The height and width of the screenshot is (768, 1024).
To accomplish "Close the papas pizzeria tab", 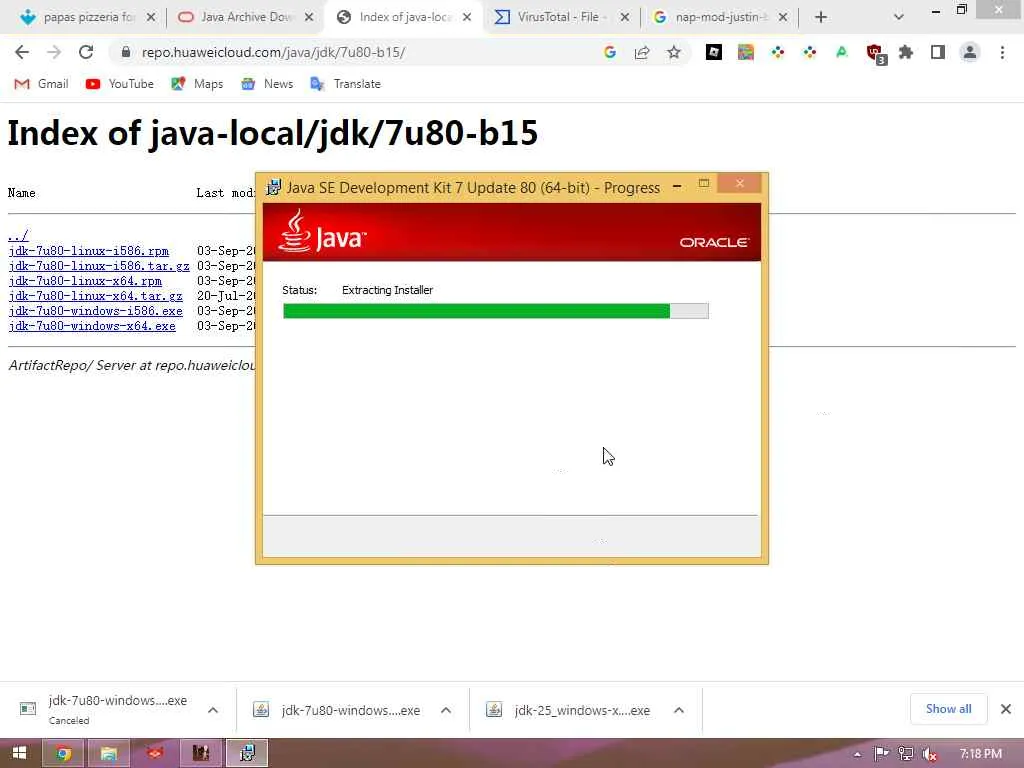I will pos(151,17).
